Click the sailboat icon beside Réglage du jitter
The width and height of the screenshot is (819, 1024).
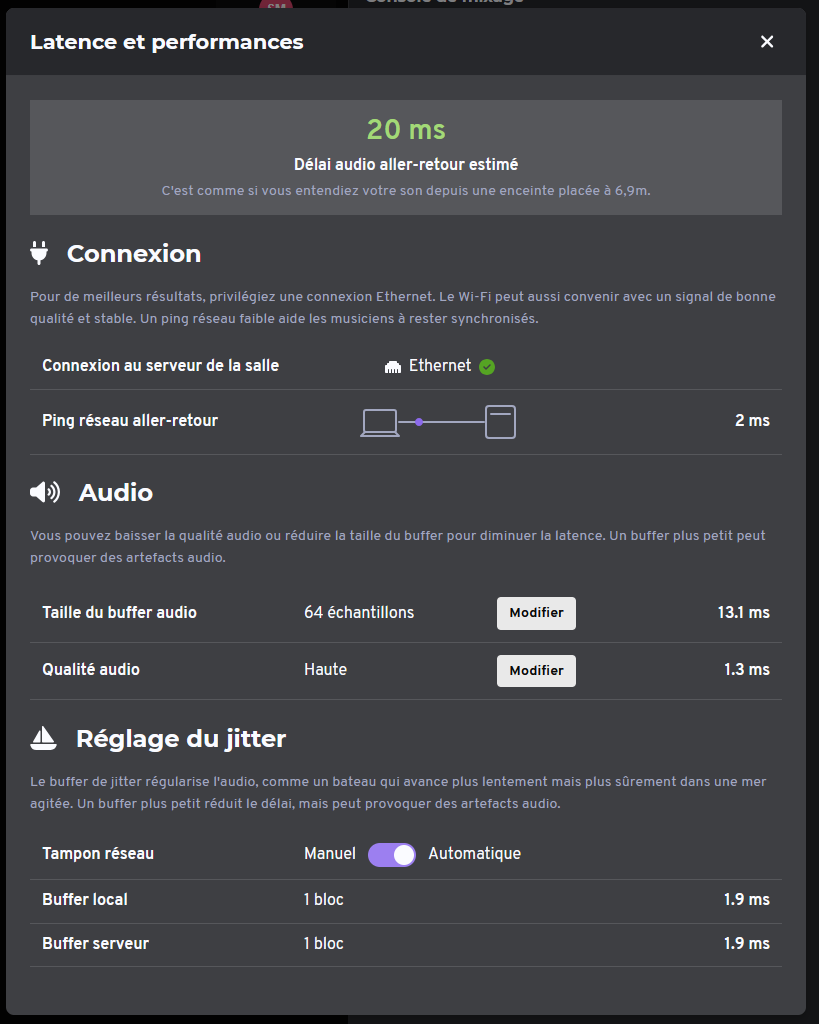[x=44, y=738]
